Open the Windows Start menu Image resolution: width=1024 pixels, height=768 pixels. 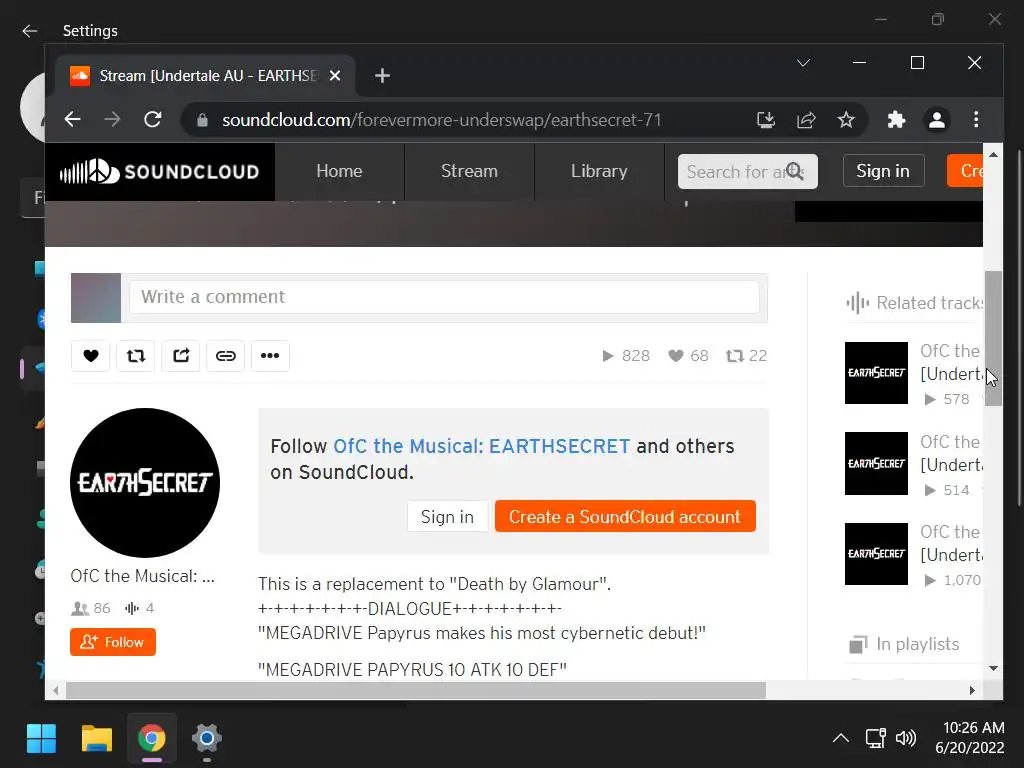click(41, 739)
